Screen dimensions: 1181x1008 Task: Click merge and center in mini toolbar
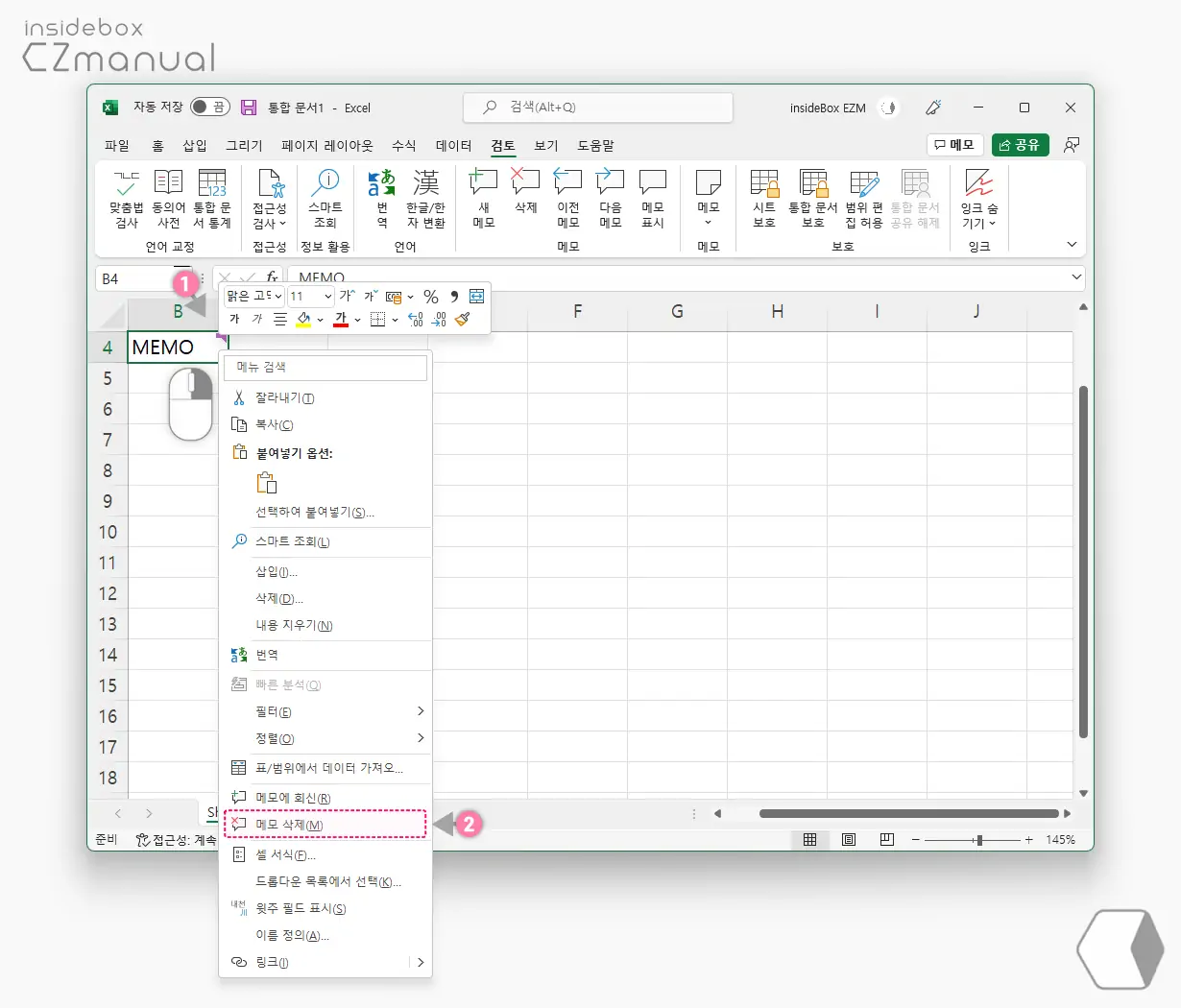tap(476, 297)
